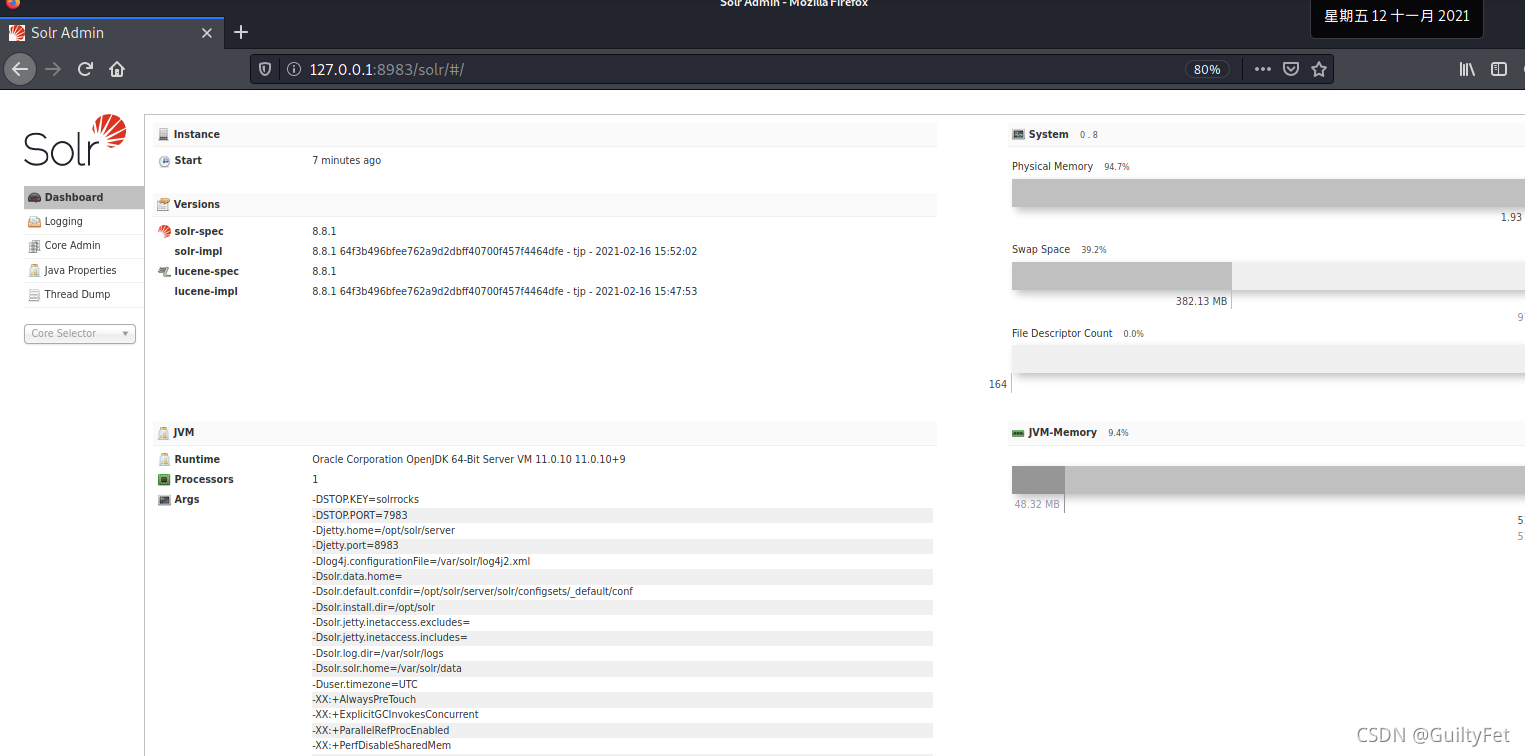The image size is (1525, 756).
Task: Toggle the browser sidebar icon
Action: click(x=1499, y=69)
